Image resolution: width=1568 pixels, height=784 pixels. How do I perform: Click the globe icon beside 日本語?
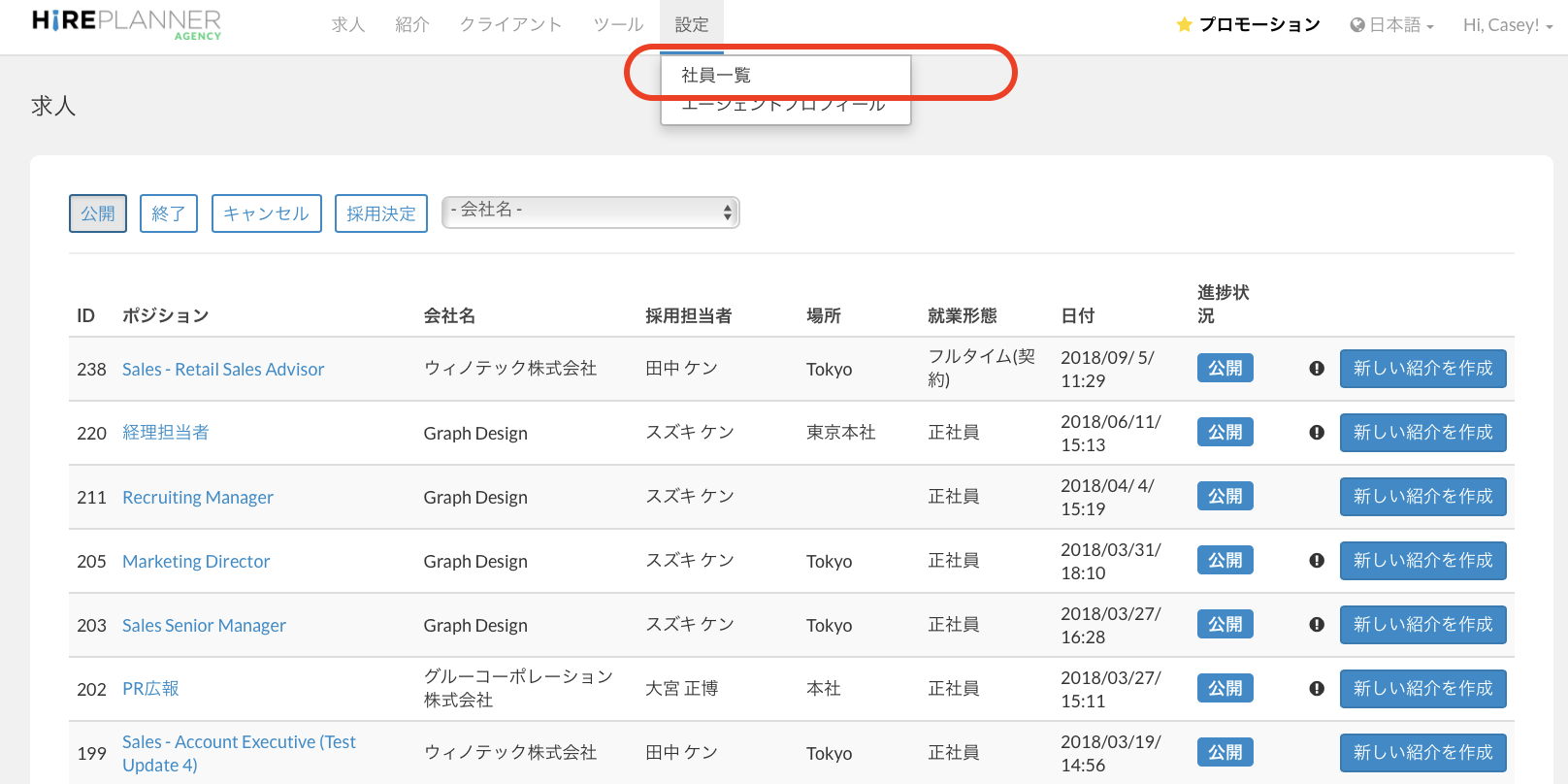coord(1357,25)
